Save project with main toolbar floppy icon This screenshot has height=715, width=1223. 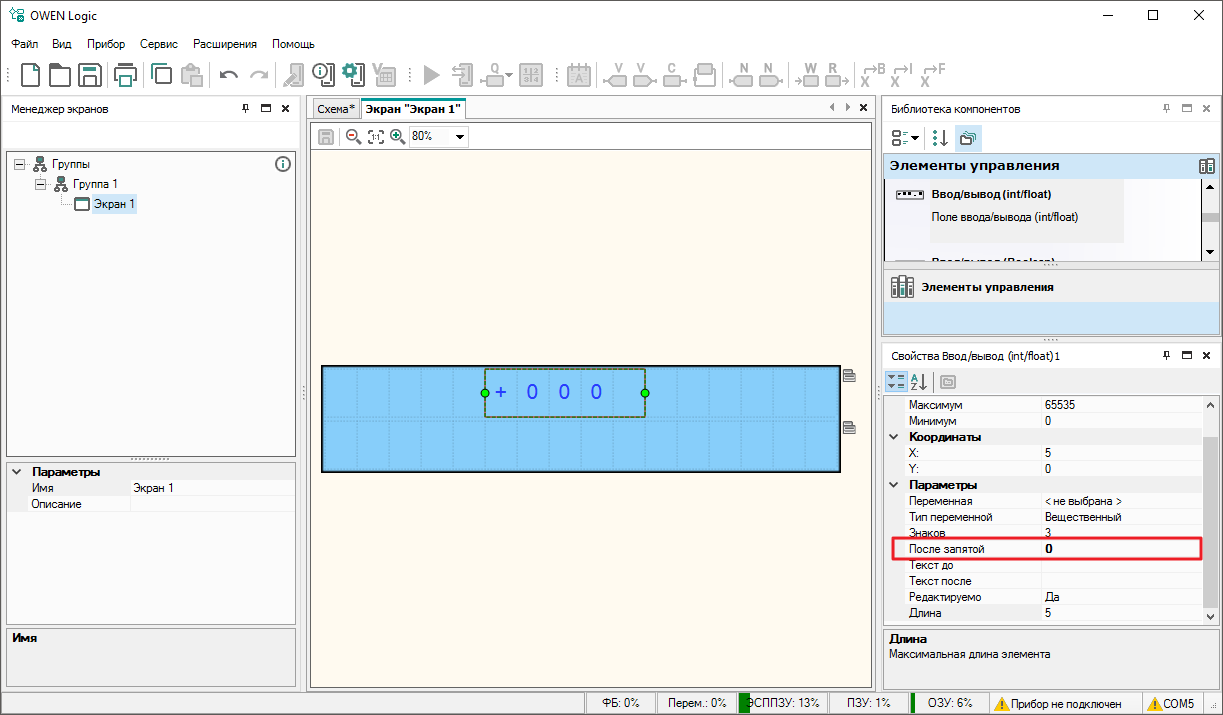click(x=90, y=74)
